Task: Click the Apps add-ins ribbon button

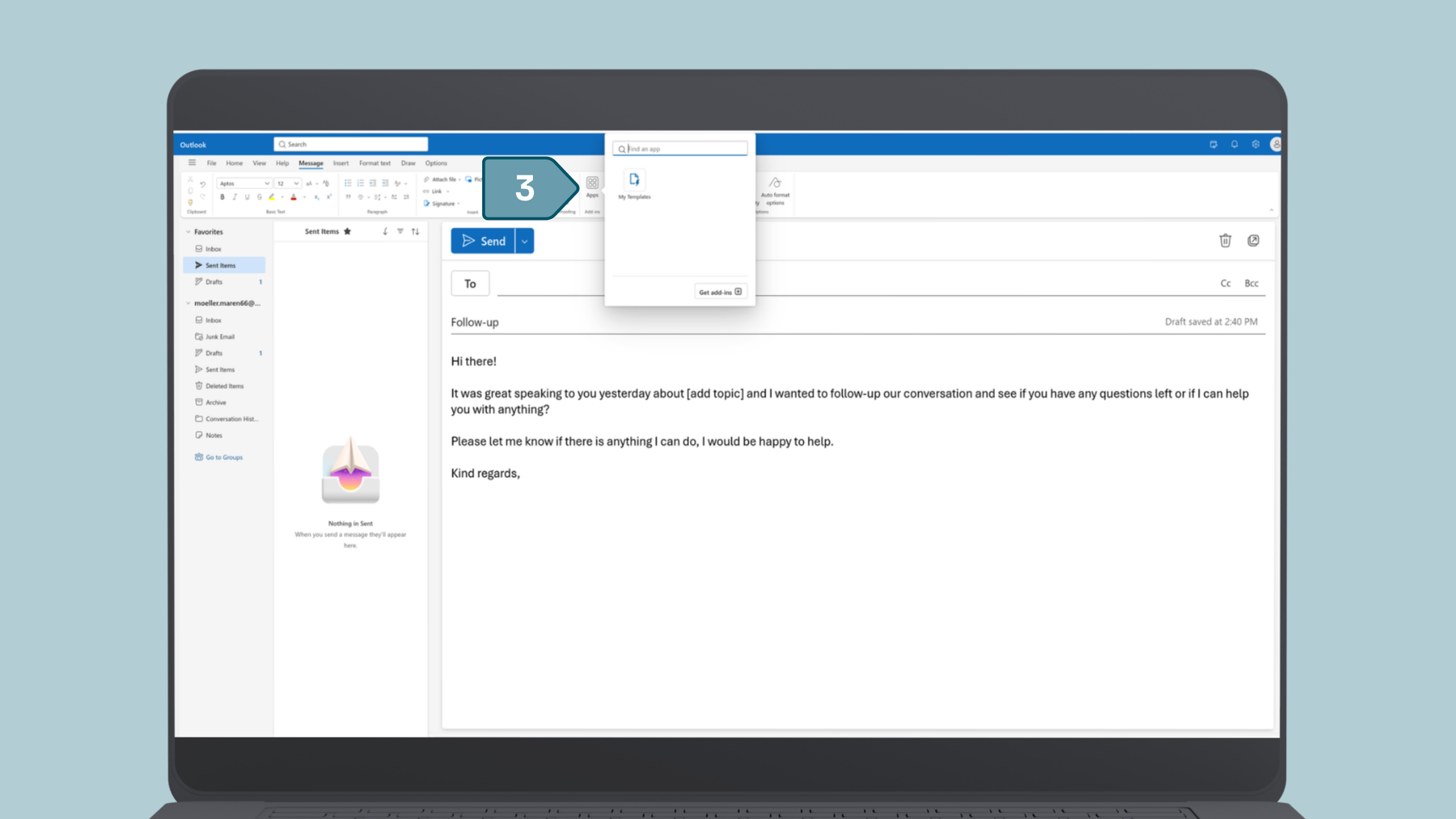Action: click(592, 187)
